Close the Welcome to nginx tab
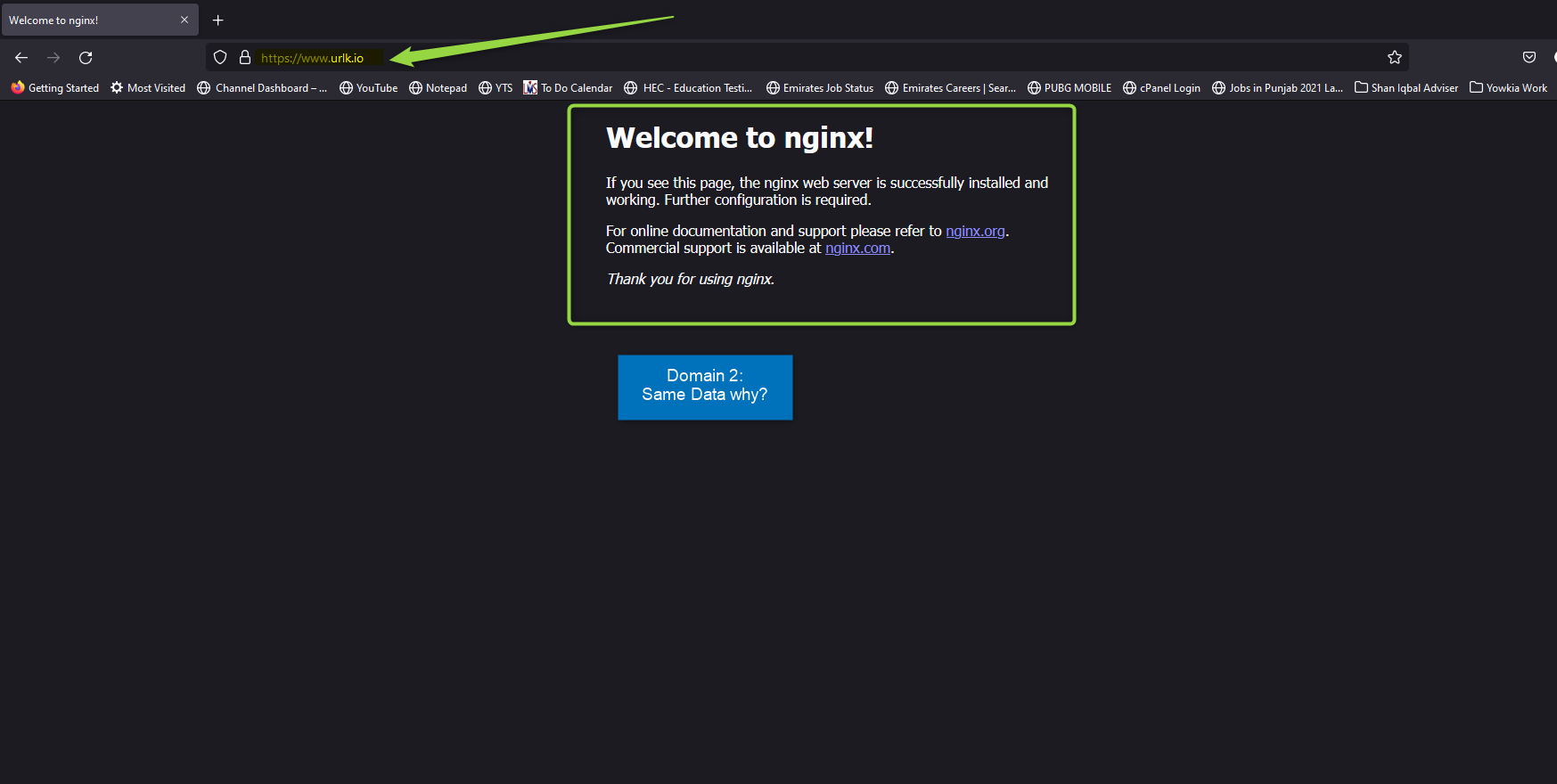 click(184, 20)
